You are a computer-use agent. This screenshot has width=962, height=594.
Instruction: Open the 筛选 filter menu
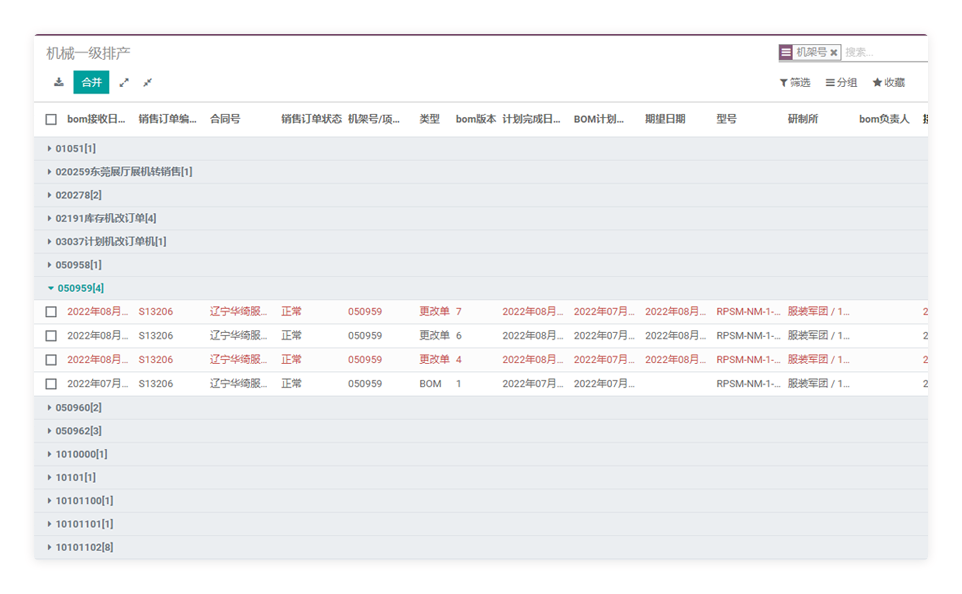[795, 82]
